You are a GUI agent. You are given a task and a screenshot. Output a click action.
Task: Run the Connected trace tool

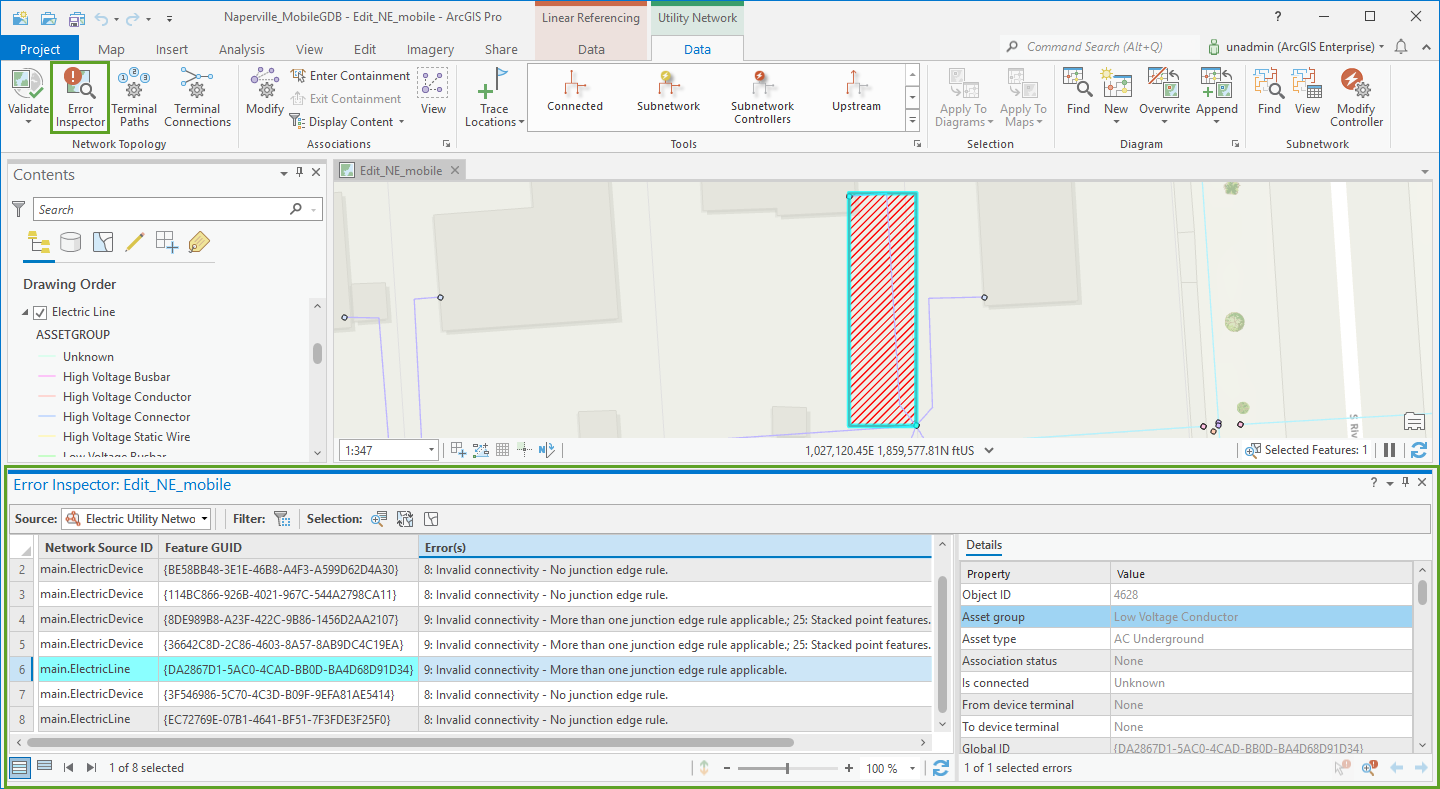click(x=575, y=92)
